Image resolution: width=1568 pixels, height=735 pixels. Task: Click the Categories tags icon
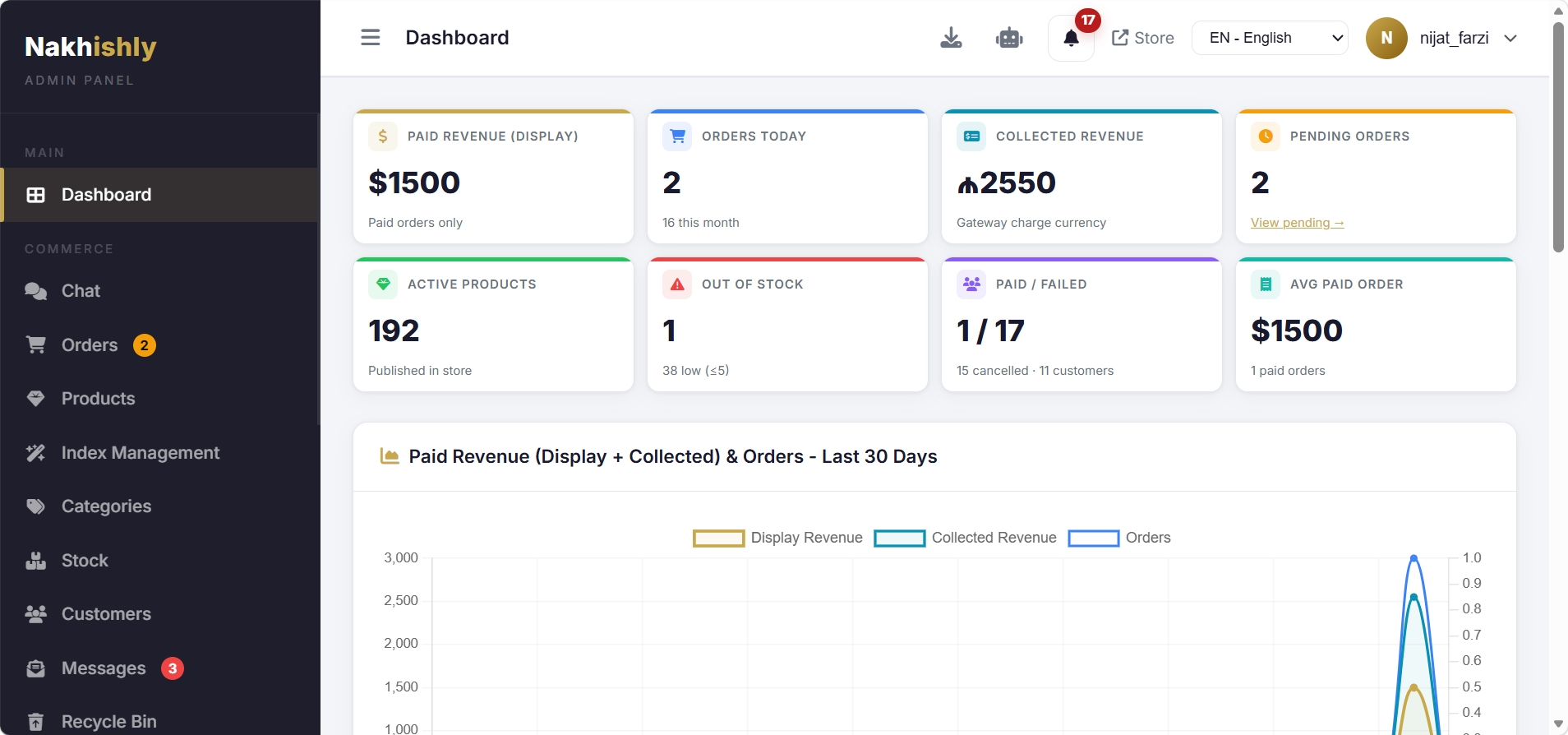point(35,506)
